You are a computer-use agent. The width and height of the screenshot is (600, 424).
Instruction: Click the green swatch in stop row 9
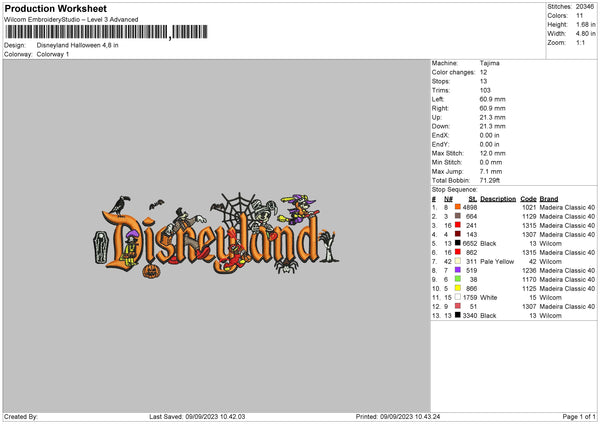pos(458,279)
